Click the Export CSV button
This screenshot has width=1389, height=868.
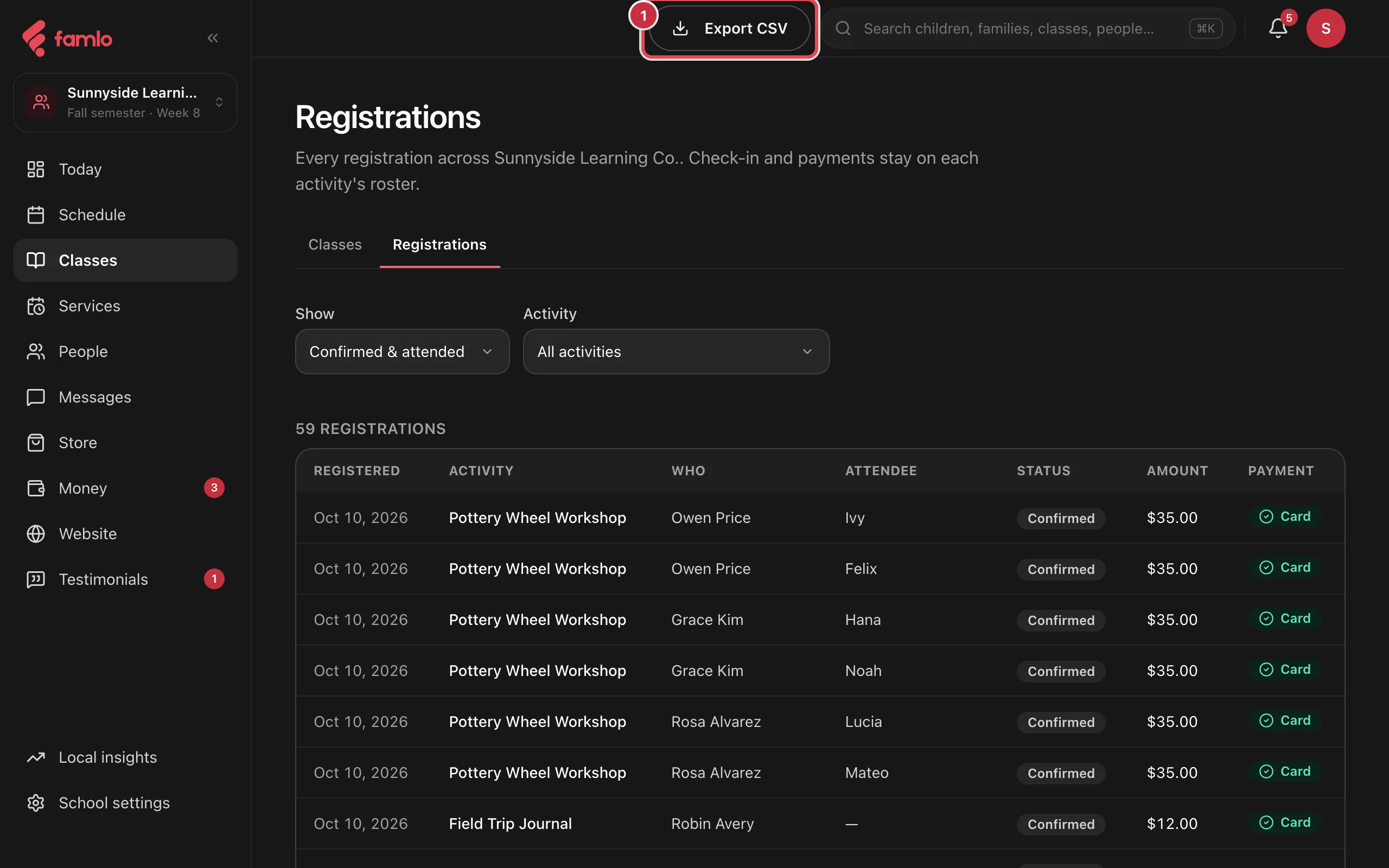point(730,28)
